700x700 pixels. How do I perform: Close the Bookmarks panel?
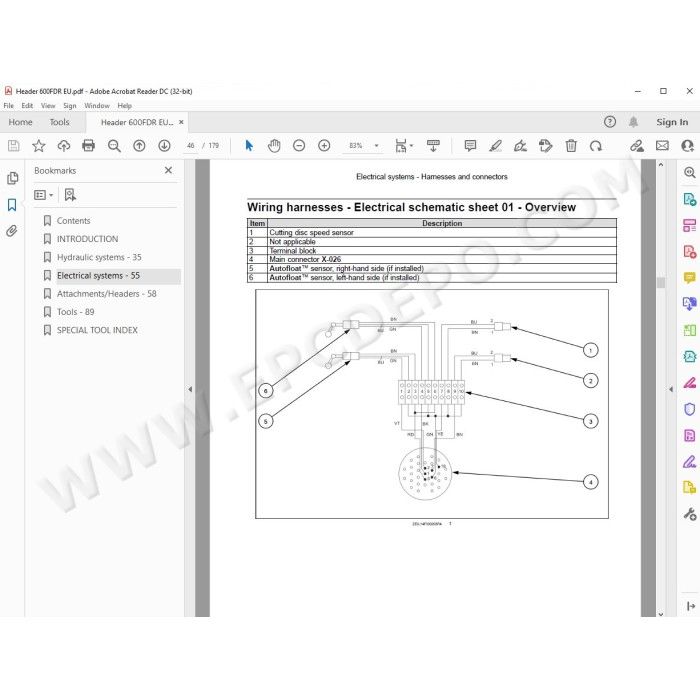168,170
